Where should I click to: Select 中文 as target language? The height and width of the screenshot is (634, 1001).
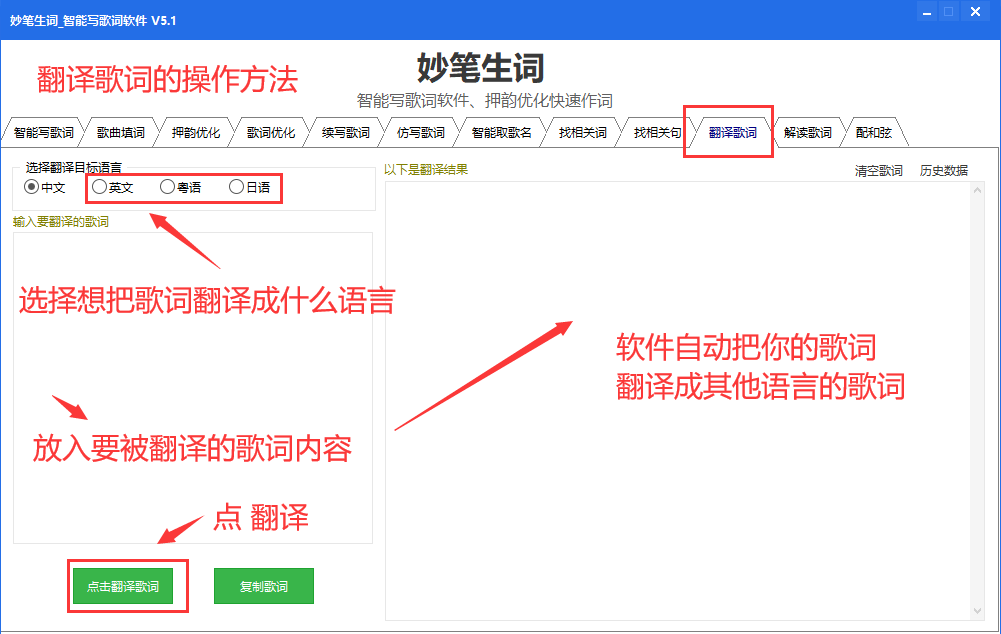tap(45, 187)
